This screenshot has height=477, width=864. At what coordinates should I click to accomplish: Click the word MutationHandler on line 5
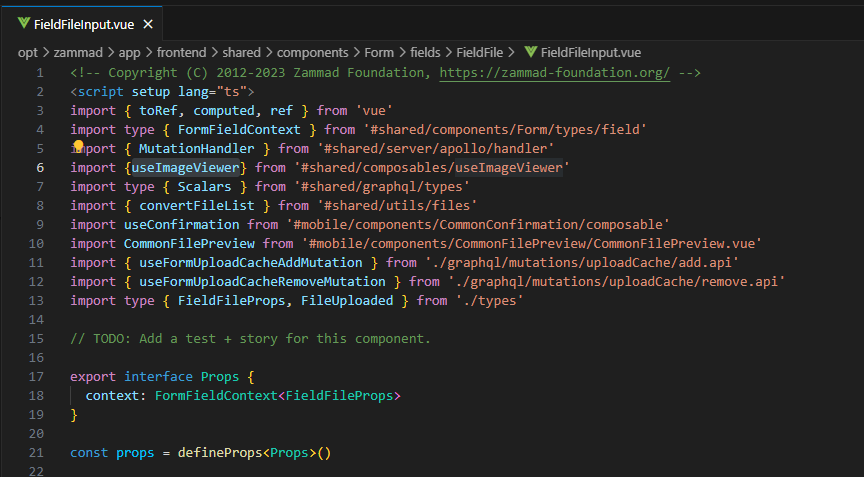(x=197, y=149)
